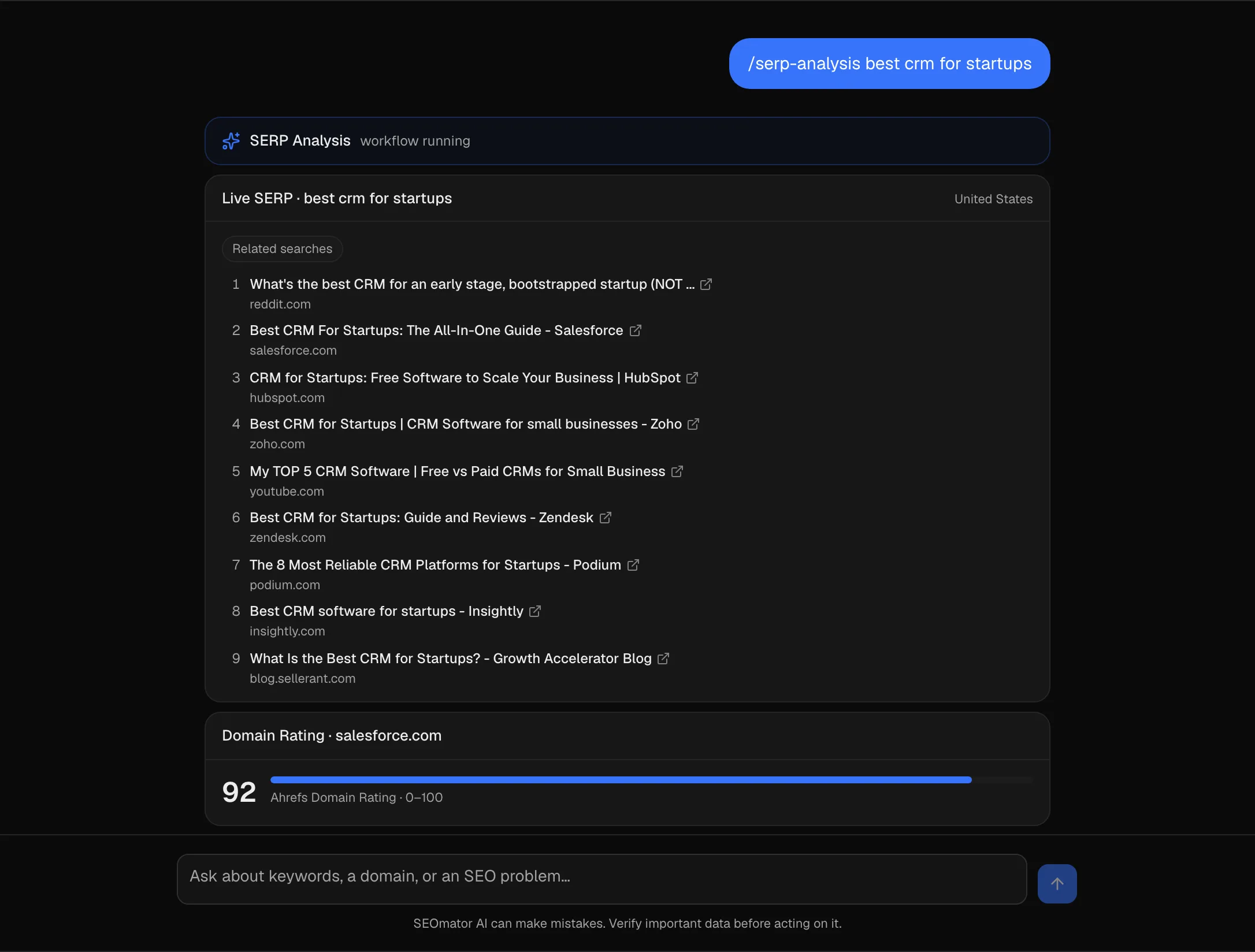Open external link icon for YouTube result
The image size is (1255, 952).
[x=677, y=471]
